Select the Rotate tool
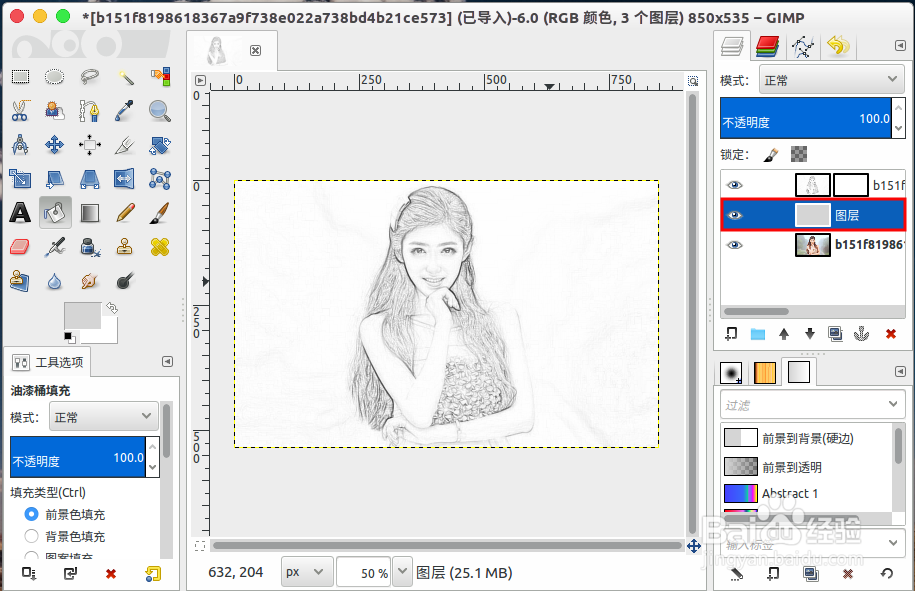The width and height of the screenshot is (915, 591). (x=160, y=145)
